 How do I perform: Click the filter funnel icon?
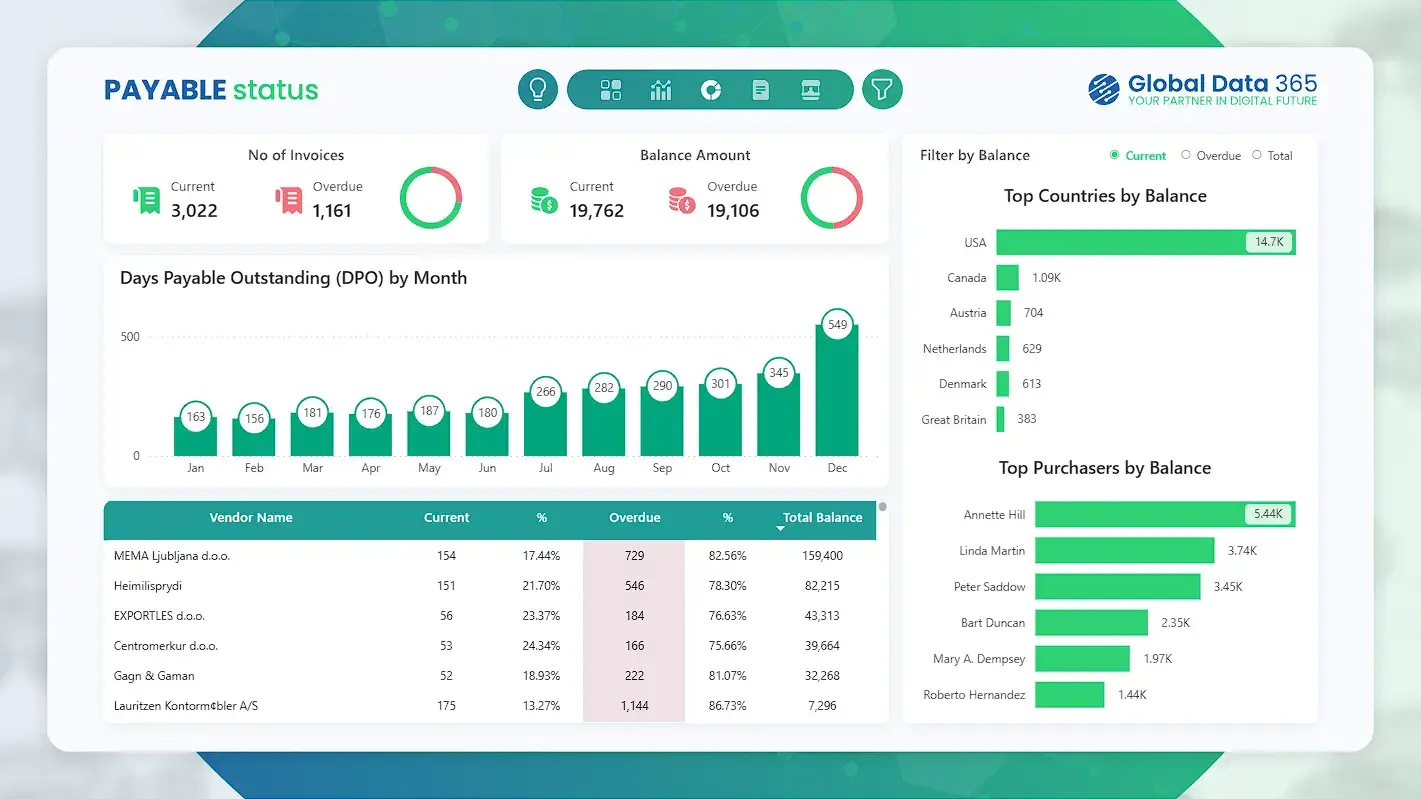(882, 89)
